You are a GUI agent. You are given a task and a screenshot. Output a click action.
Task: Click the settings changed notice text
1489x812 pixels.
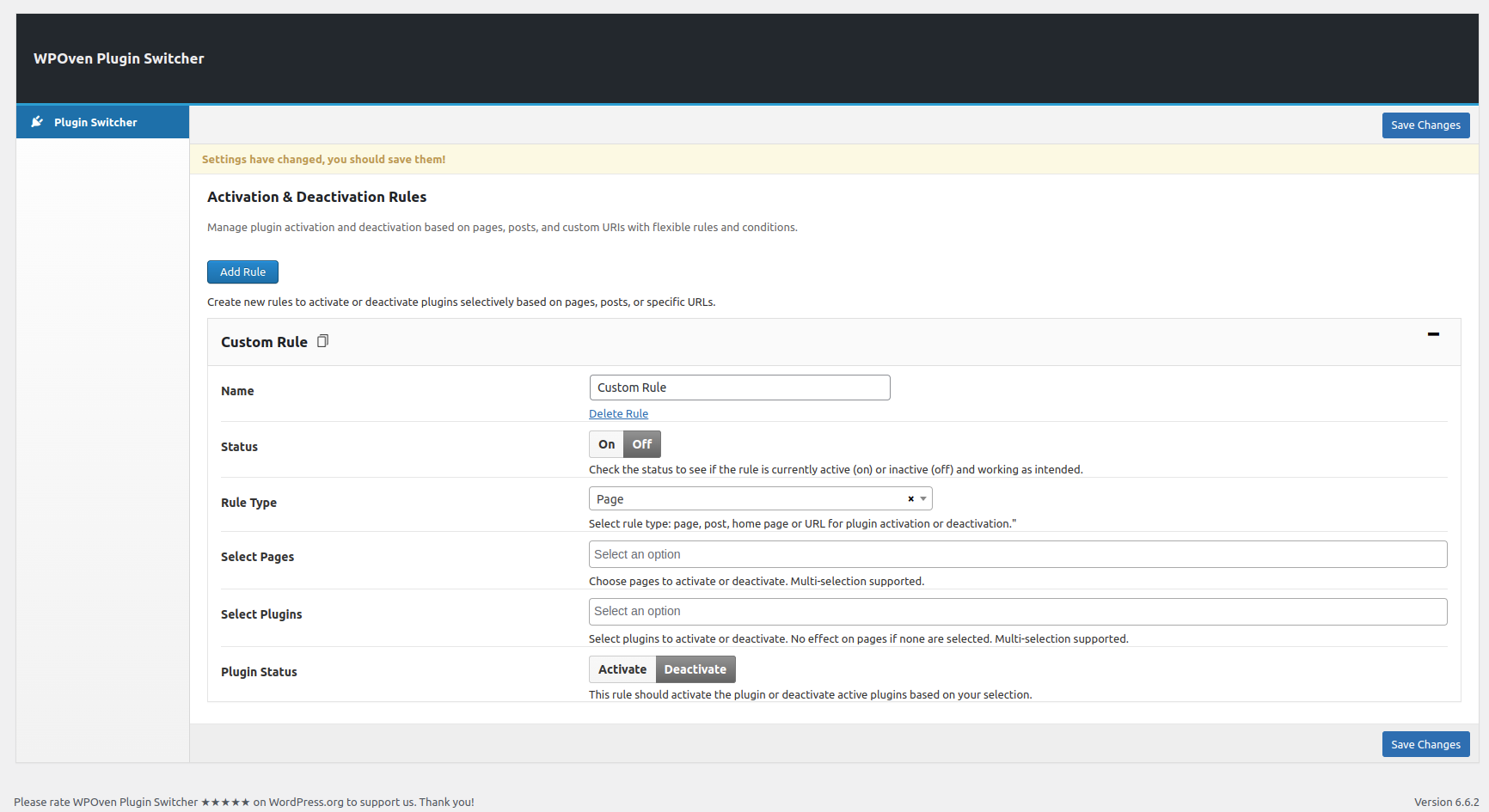[x=323, y=160]
